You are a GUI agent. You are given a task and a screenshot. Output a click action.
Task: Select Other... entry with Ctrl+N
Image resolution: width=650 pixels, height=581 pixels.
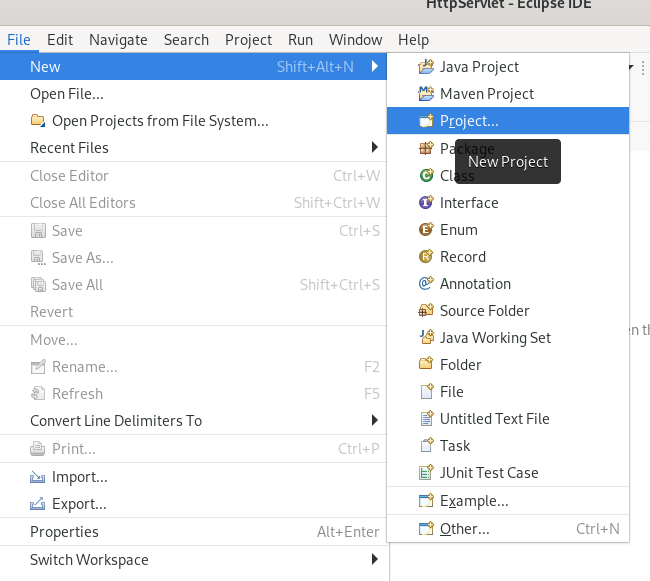tap(508, 528)
